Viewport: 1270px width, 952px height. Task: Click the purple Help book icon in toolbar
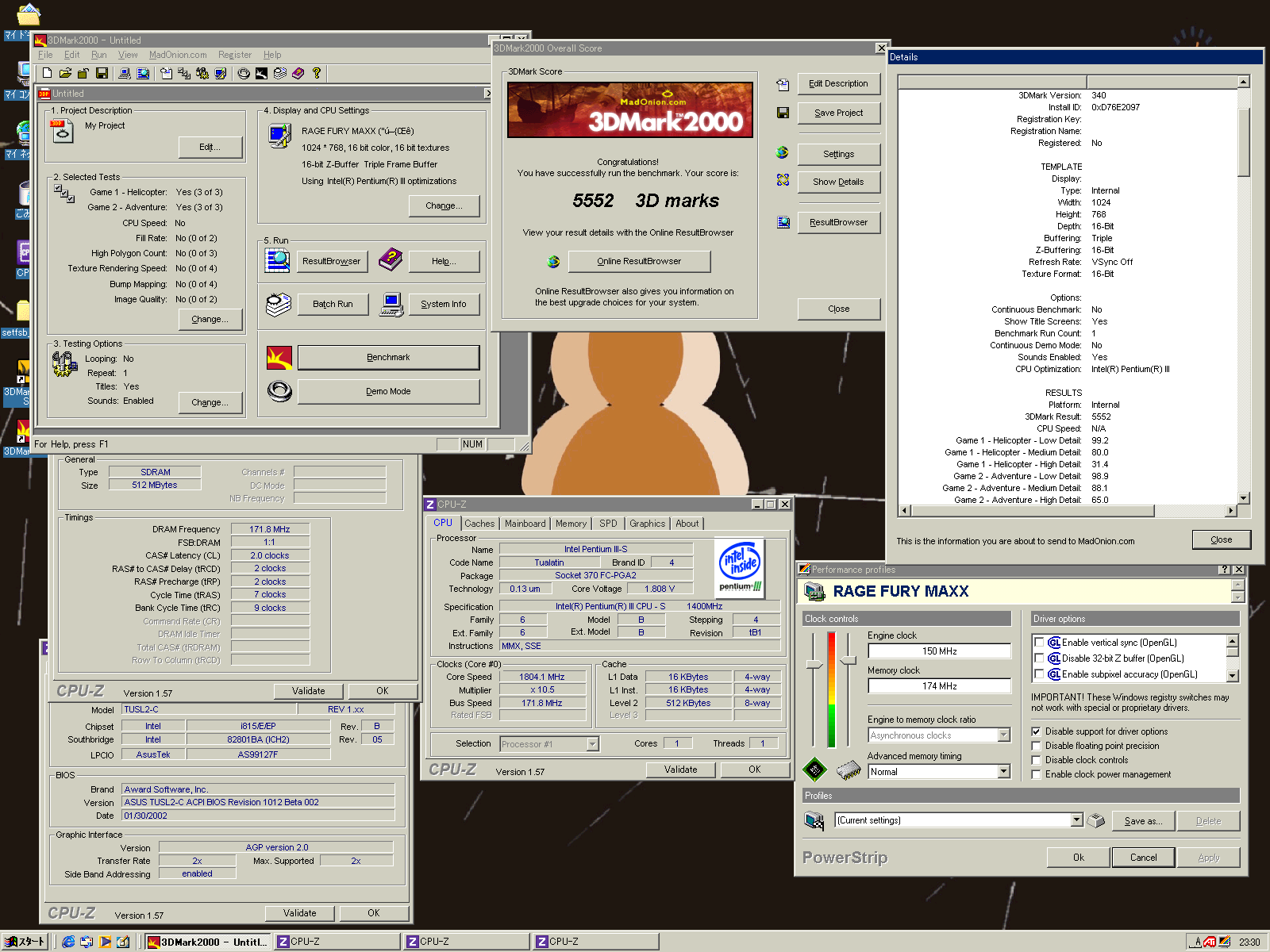pos(298,73)
